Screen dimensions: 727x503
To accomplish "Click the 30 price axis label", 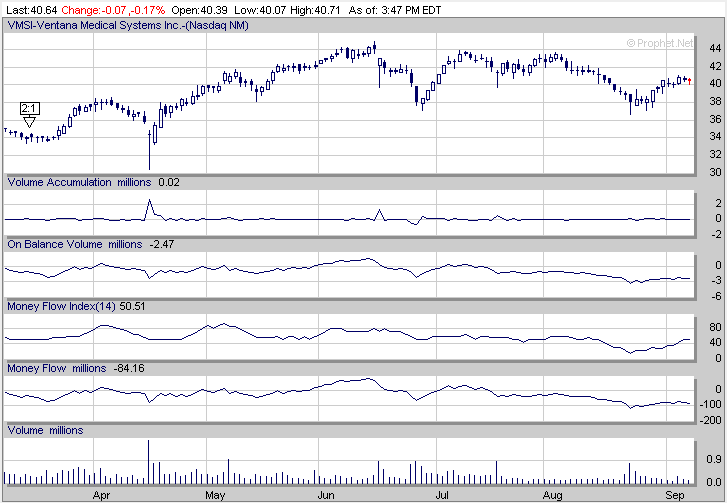I will tap(715, 172).
